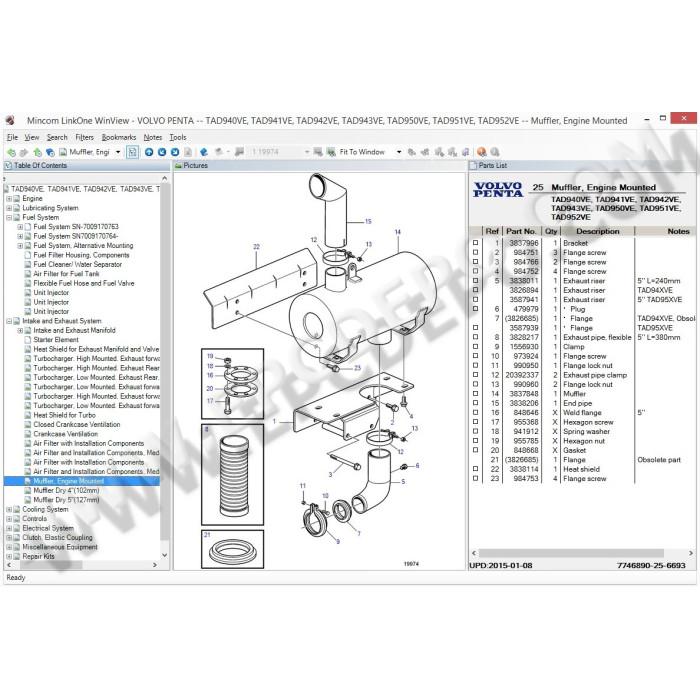Open the Muffler, Engi page dropdown arrow

pos(118,152)
